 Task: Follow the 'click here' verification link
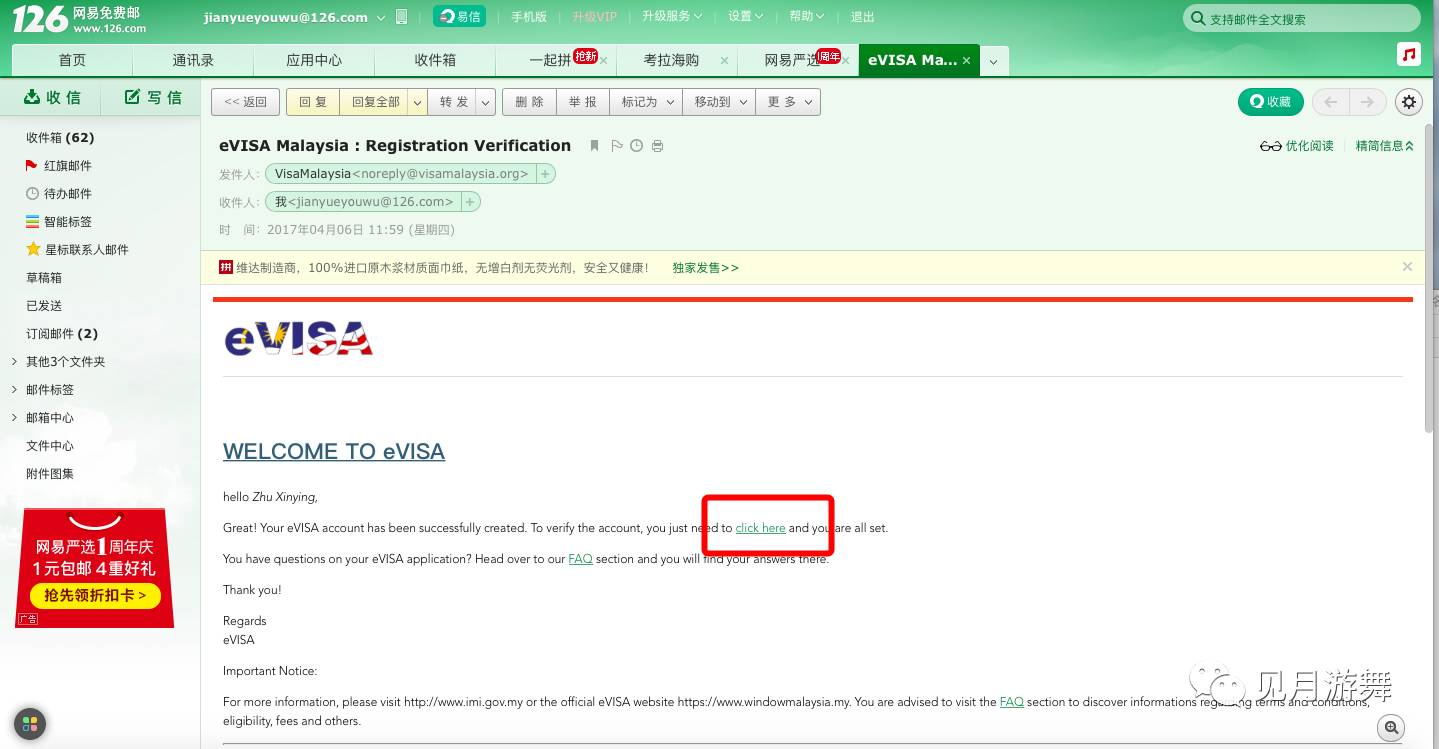(760, 528)
